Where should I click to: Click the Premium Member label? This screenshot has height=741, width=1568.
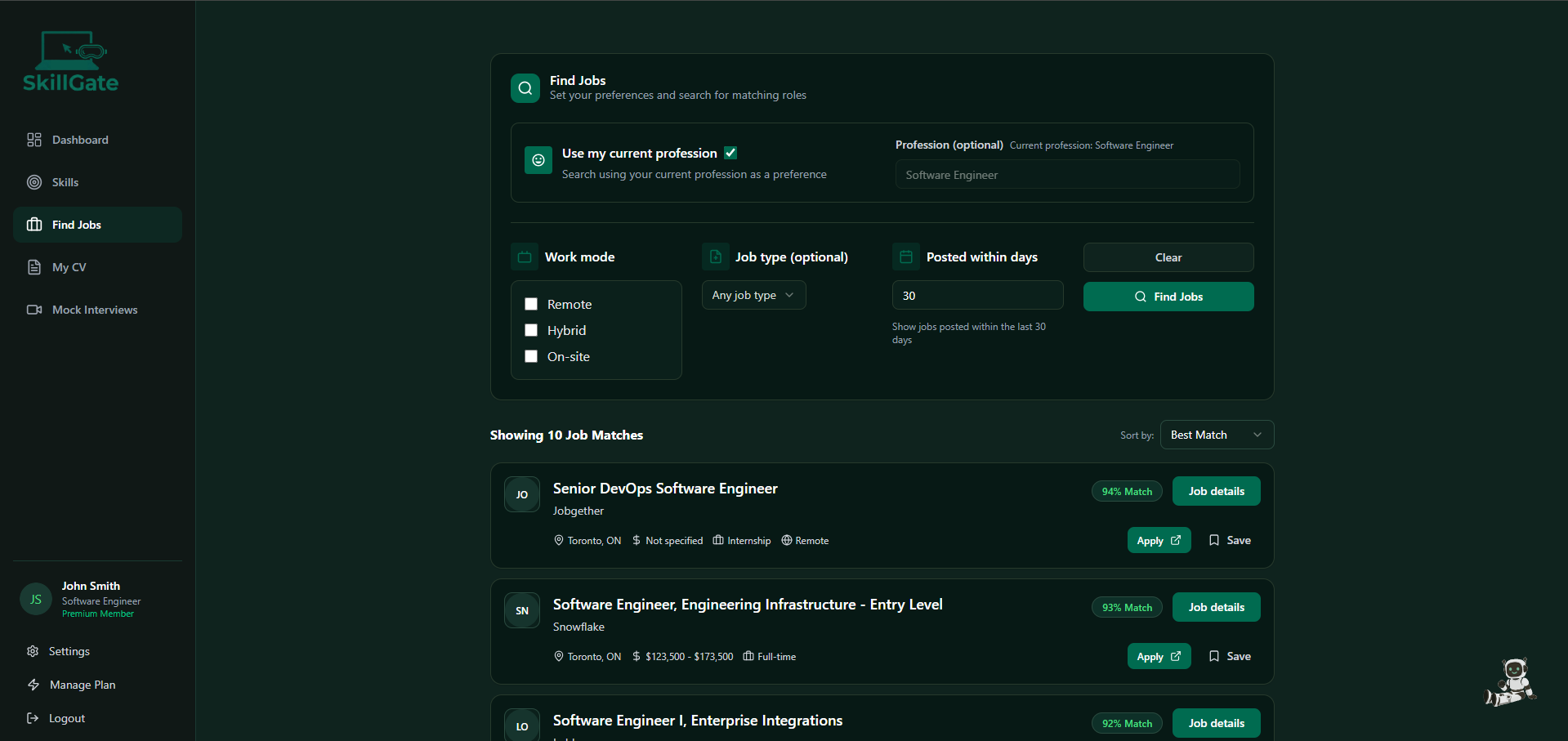click(98, 614)
